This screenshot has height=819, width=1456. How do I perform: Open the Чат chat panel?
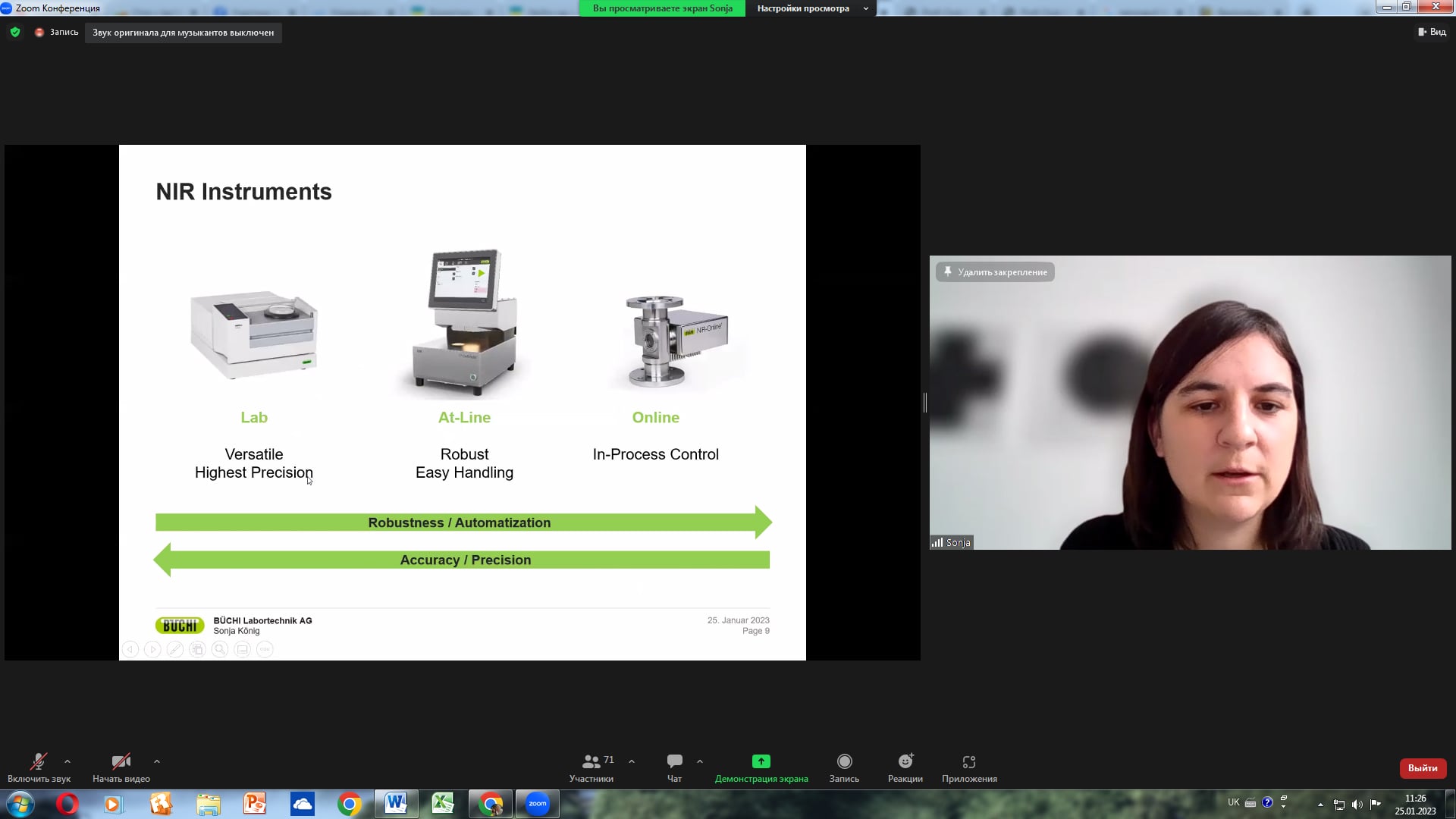point(674,767)
